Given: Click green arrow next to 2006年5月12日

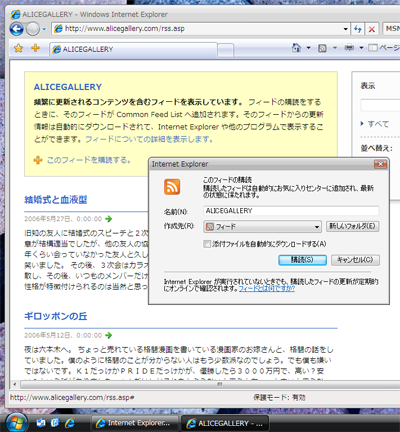Looking at the screenshot, I should tap(108, 335).
